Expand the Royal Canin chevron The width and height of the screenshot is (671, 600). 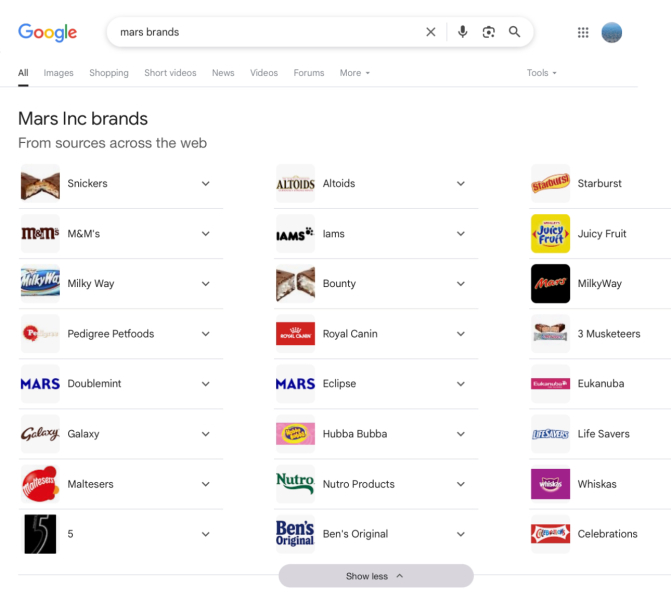click(460, 334)
